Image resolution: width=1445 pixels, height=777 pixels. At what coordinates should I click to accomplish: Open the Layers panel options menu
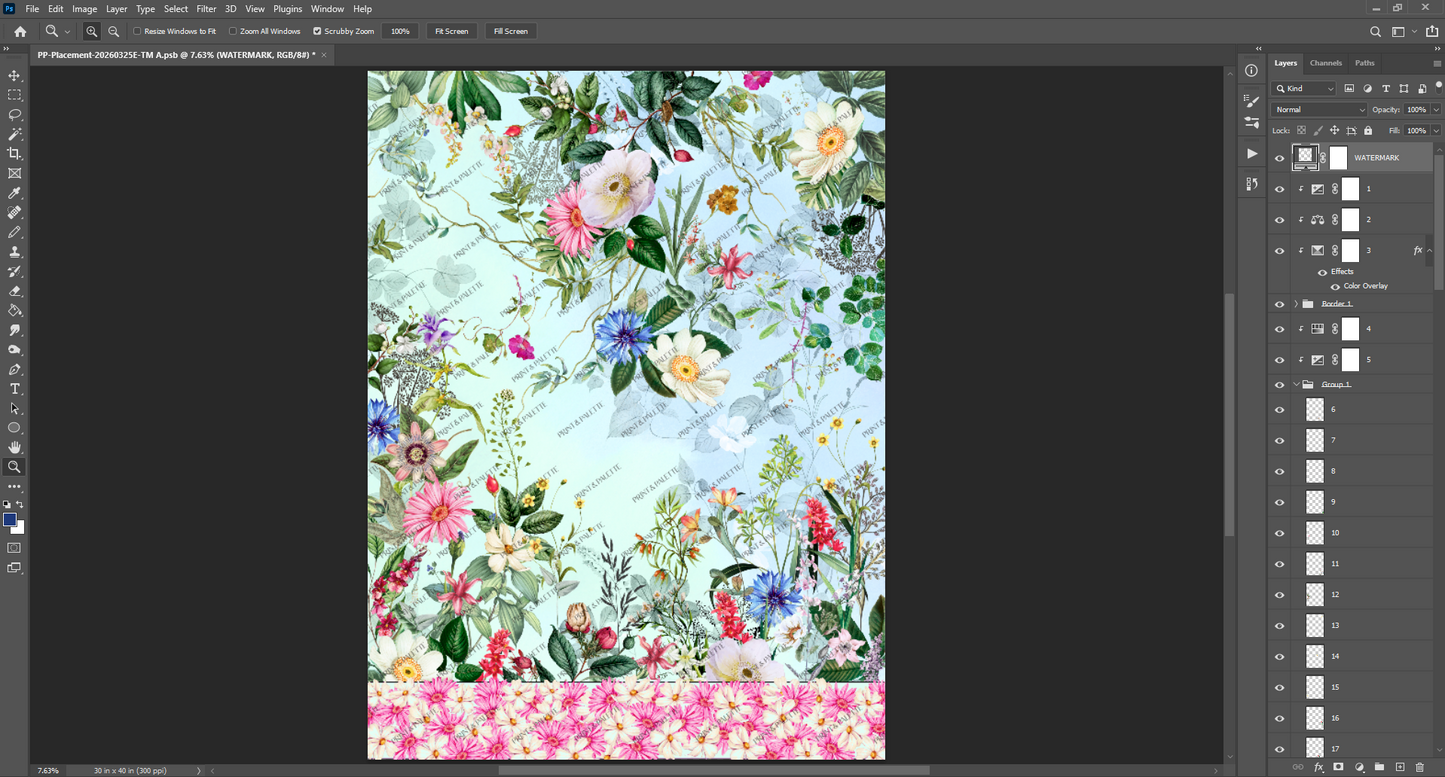[1437, 63]
